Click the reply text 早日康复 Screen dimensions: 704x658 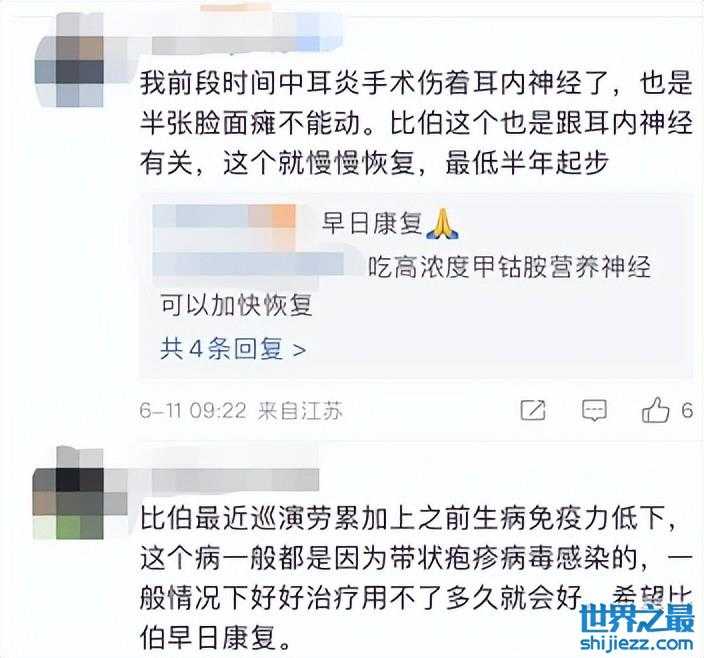coord(372,223)
